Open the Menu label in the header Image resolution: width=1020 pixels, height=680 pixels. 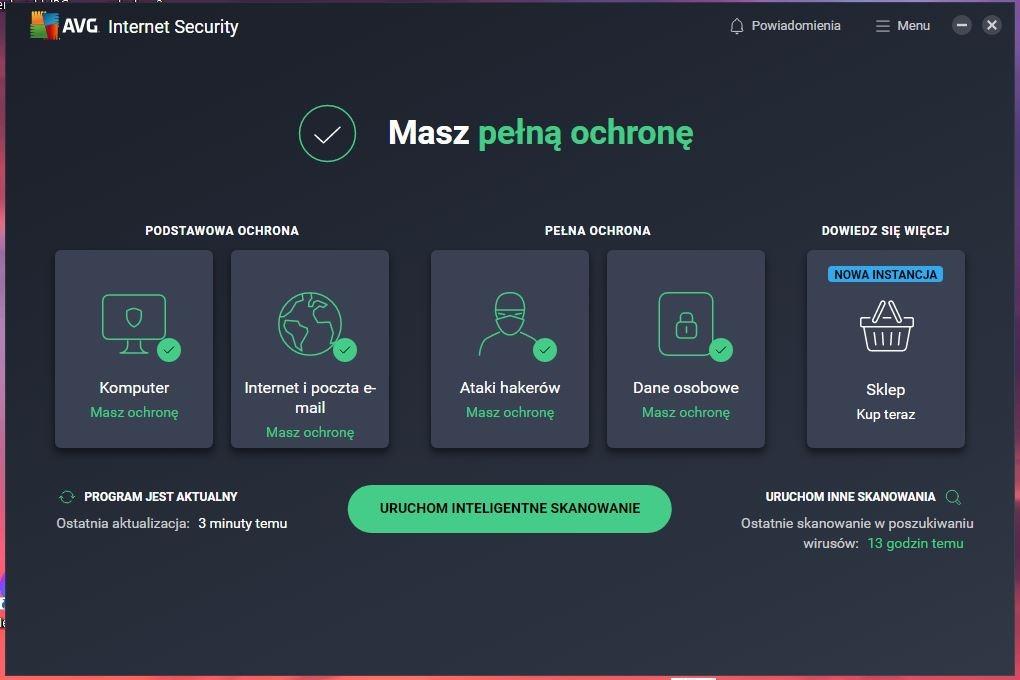(x=913, y=26)
